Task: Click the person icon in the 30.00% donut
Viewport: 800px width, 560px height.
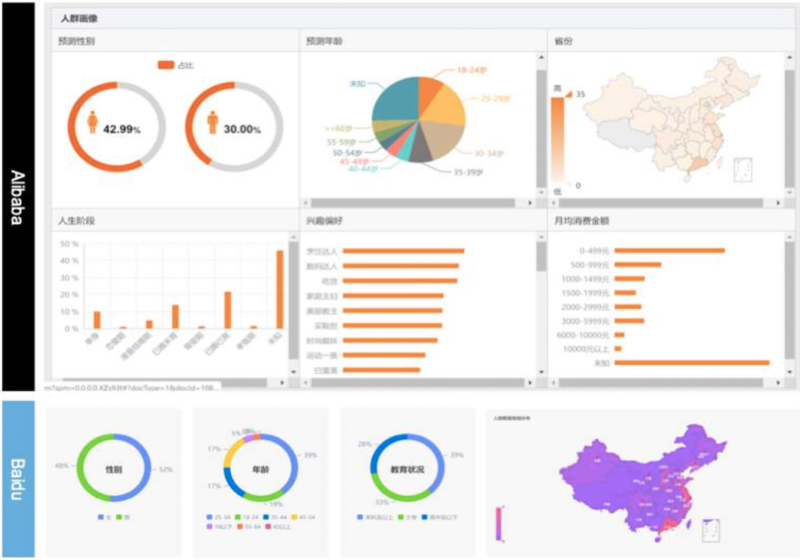Action: tap(212, 122)
